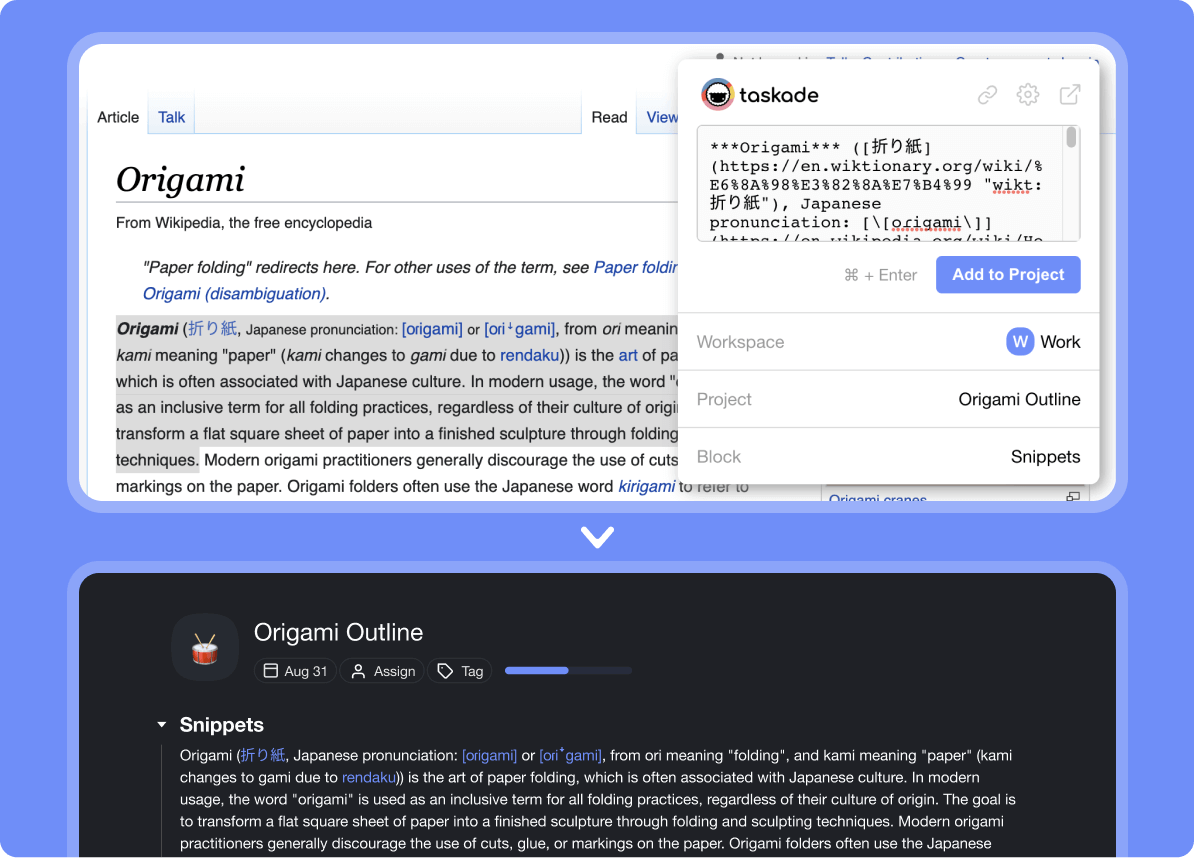The image size is (1194, 858).
Task: Open the kirigami link
Action: pyautogui.click(x=646, y=486)
